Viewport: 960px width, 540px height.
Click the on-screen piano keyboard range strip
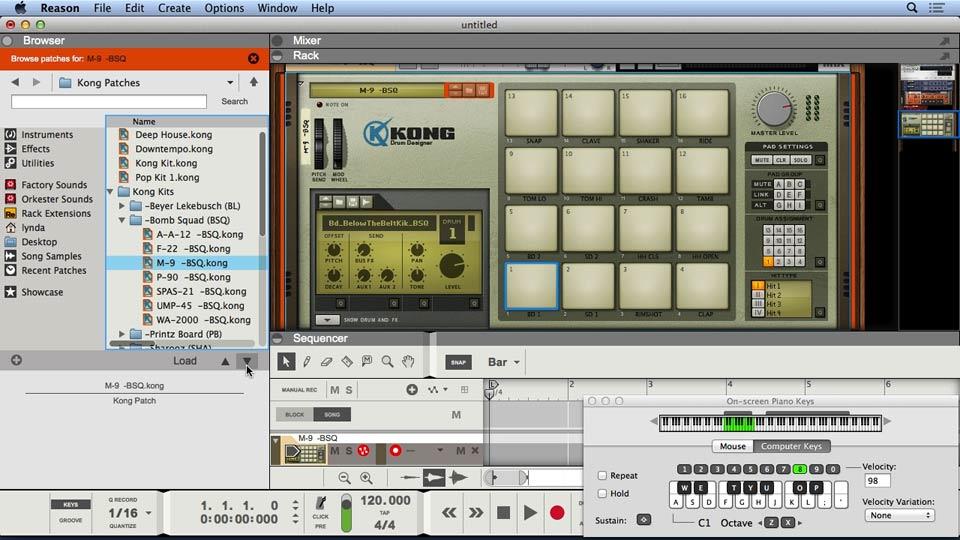coord(770,422)
